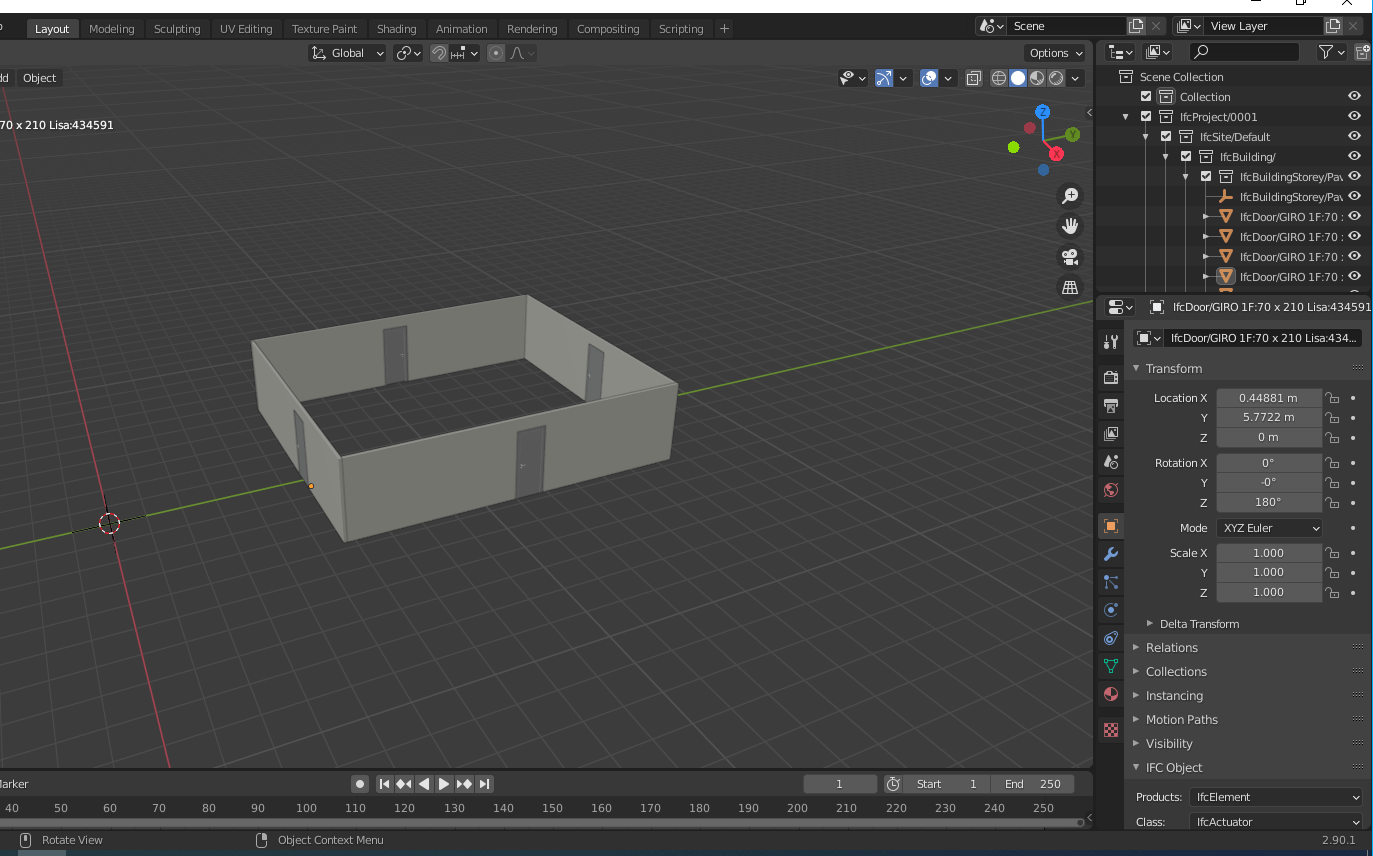Image resolution: width=1373 pixels, height=856 pixels.
Task: Open the World properties tab
Action: tap(1110, 490)
